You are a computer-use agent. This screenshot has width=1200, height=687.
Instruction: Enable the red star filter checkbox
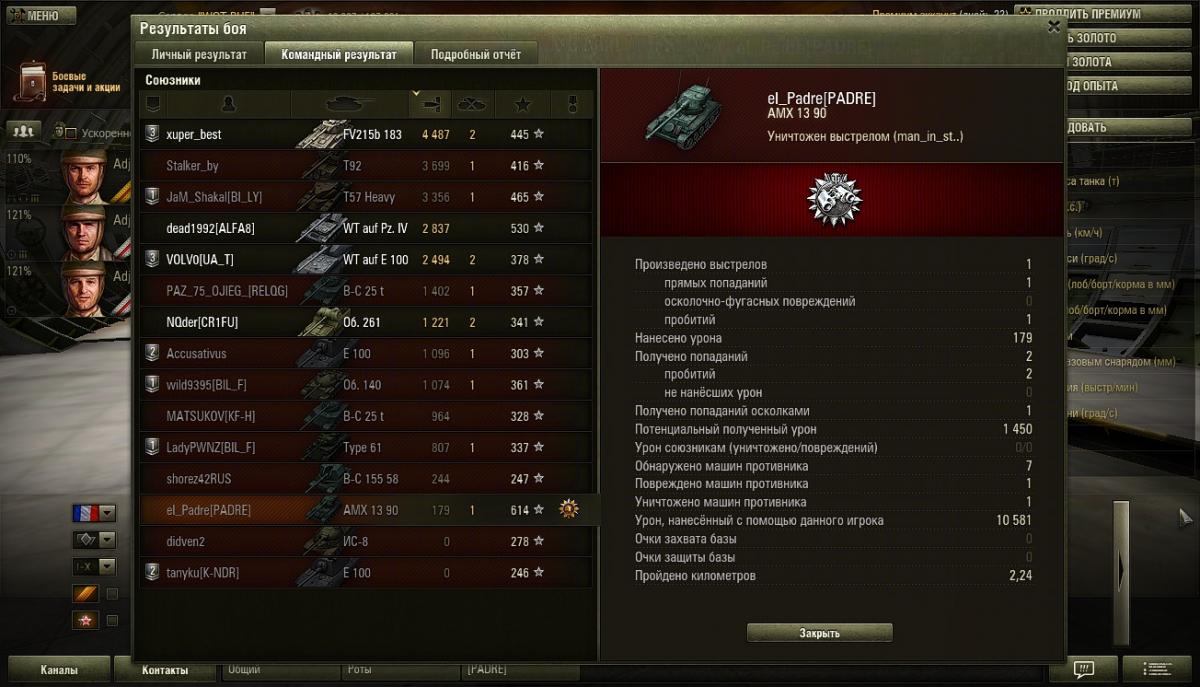(112, 621)
